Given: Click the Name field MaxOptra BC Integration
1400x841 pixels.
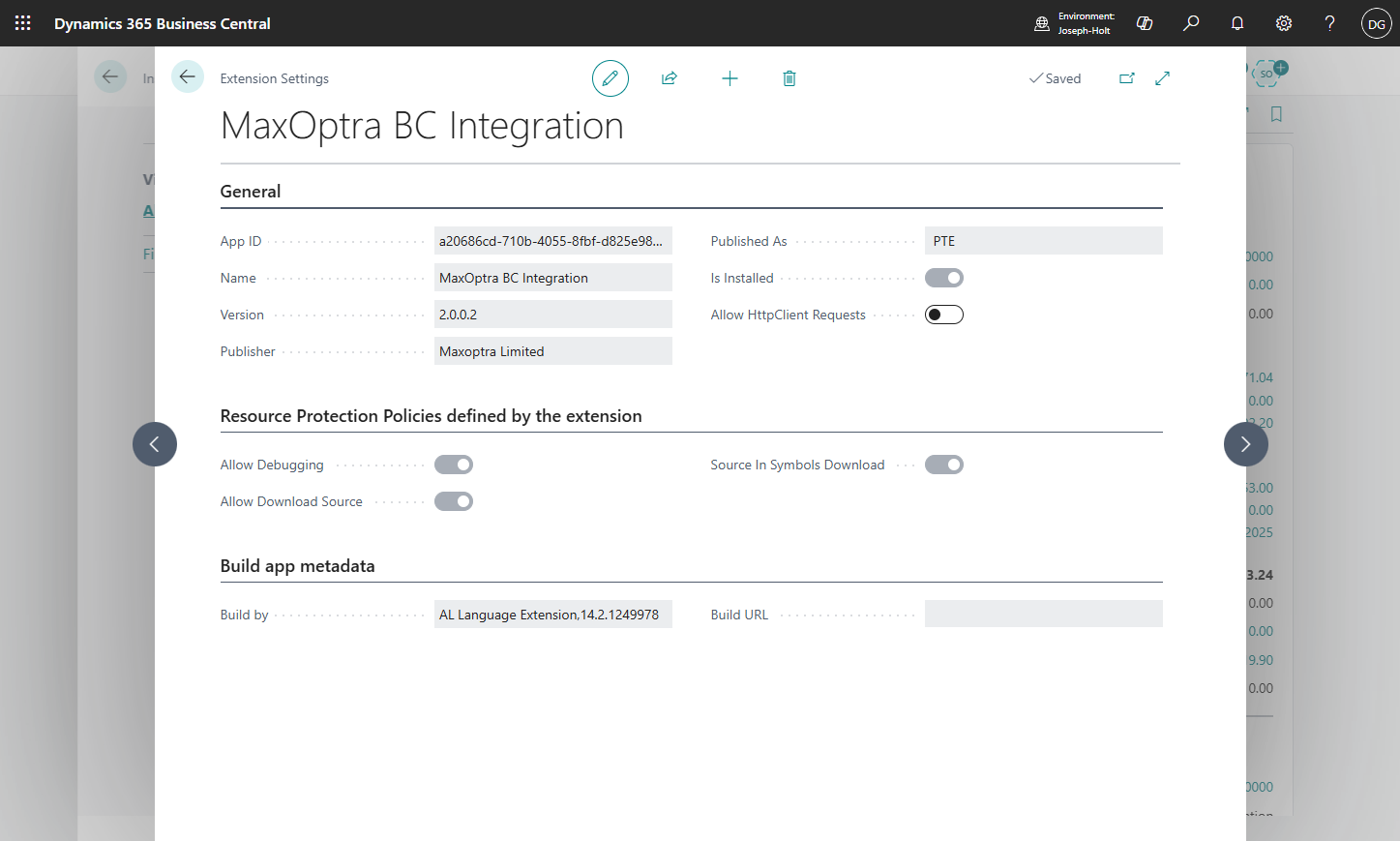Looking at the screenshot, I should [x=553, y=278].
